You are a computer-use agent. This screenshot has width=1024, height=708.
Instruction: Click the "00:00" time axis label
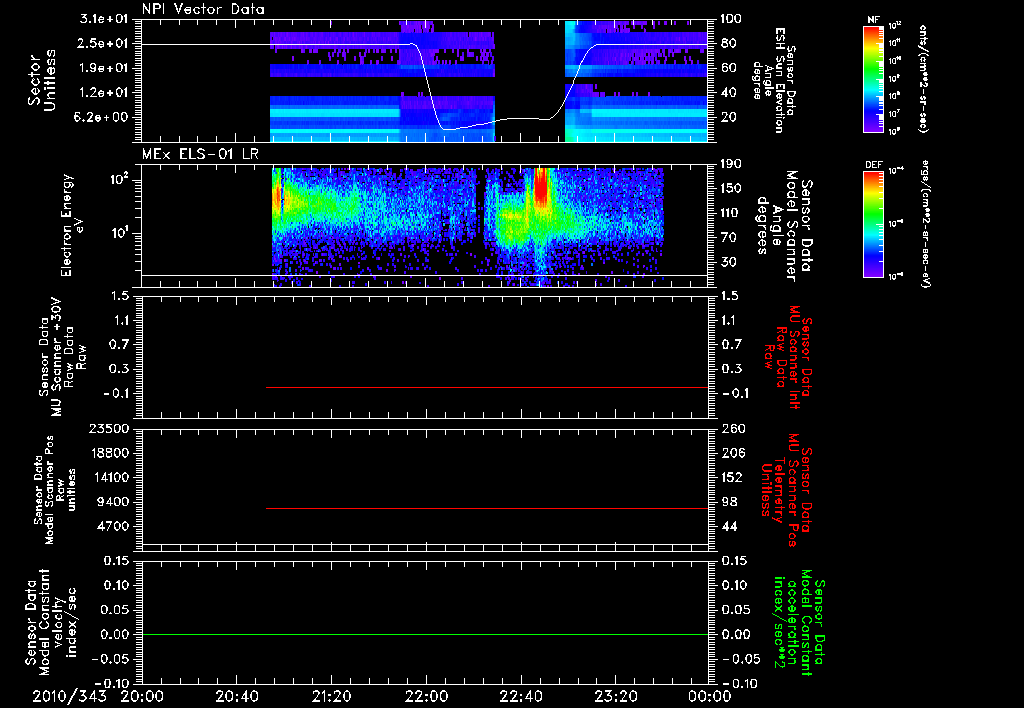710,696
